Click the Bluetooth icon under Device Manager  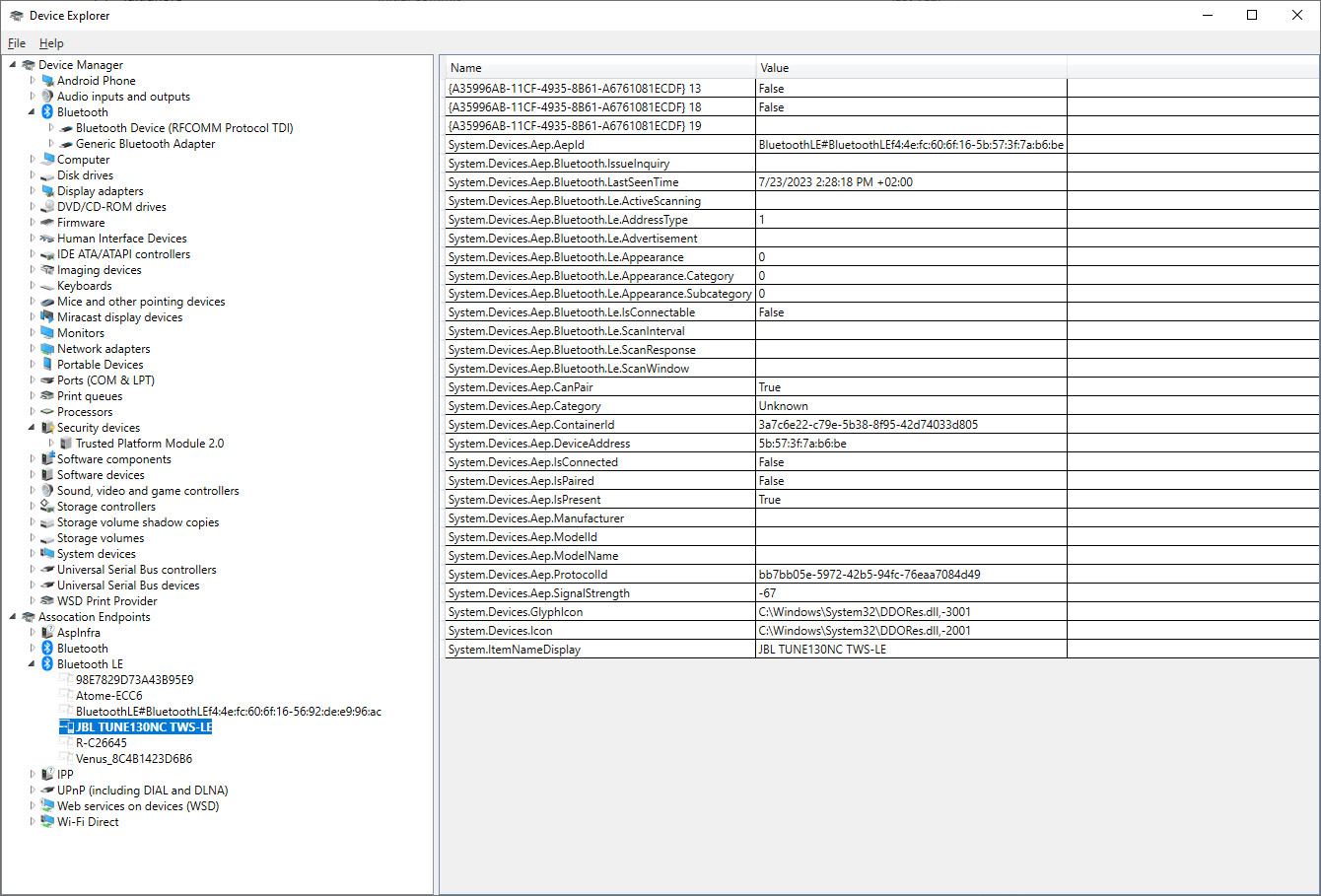(47, 112)
